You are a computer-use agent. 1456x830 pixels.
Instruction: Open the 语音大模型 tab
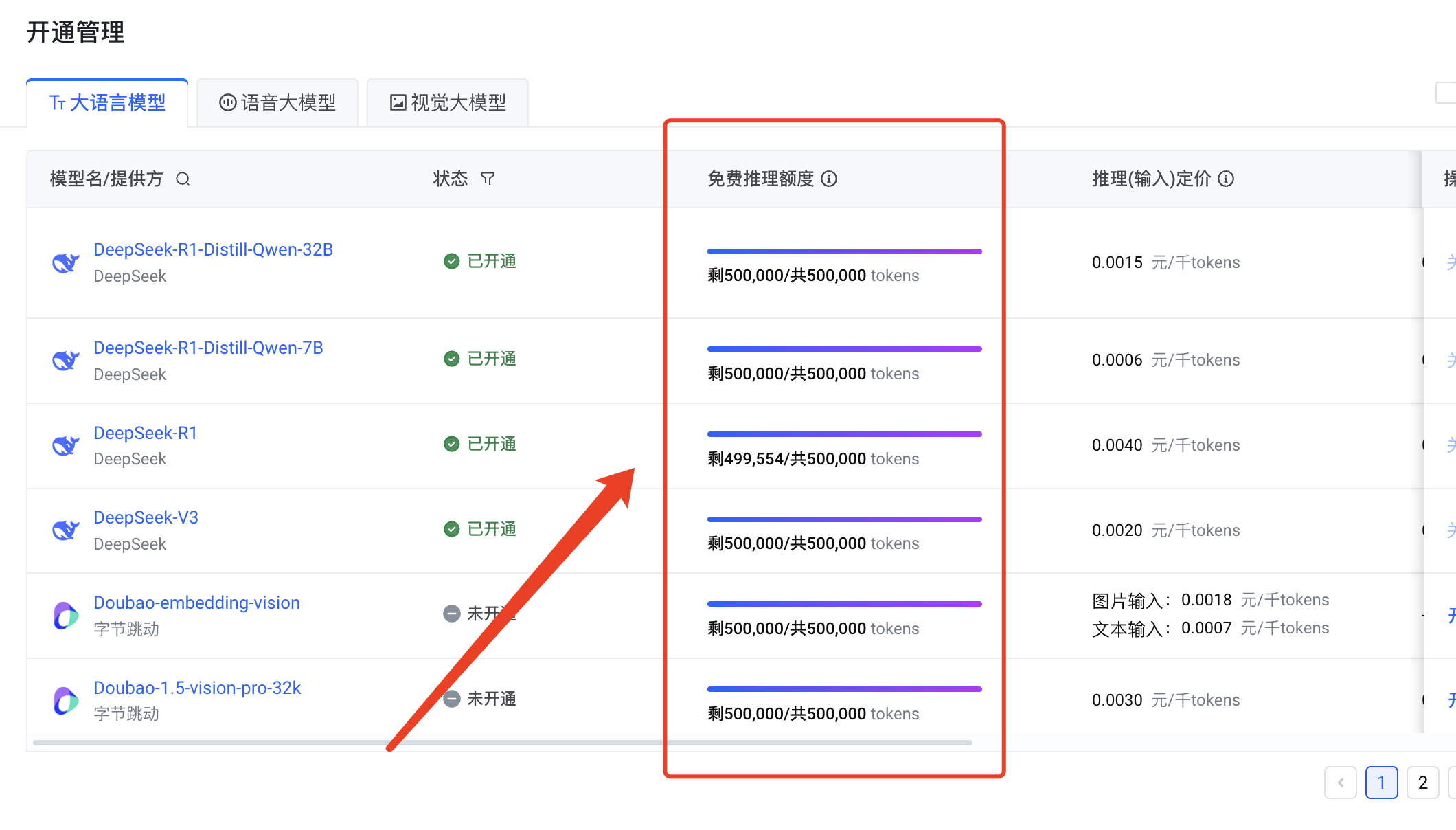277,103
